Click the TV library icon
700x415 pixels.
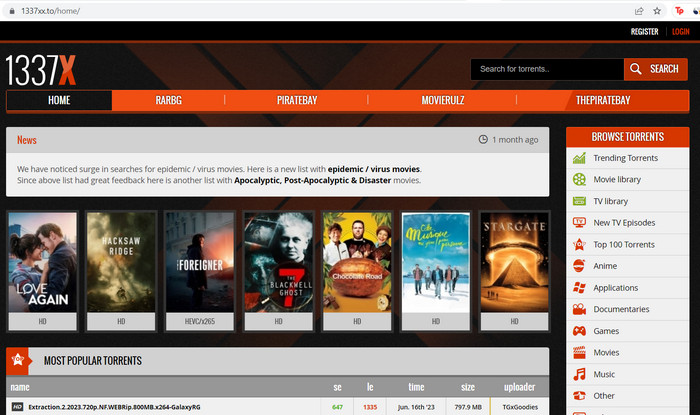pos(579,201)
